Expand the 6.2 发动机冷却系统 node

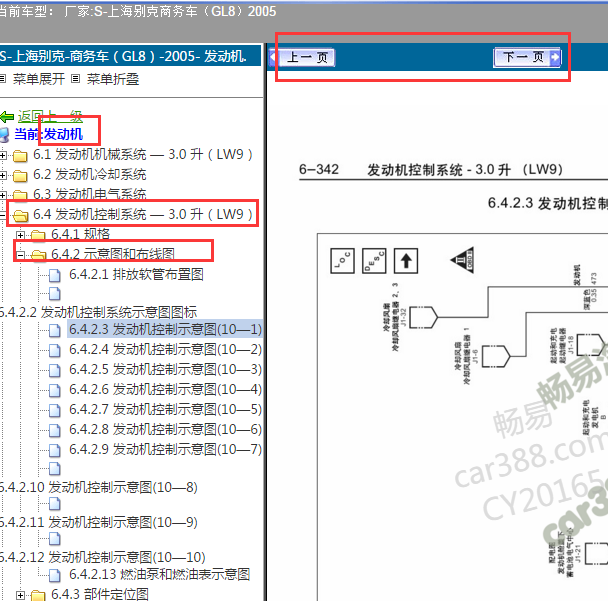coord(3,175)
